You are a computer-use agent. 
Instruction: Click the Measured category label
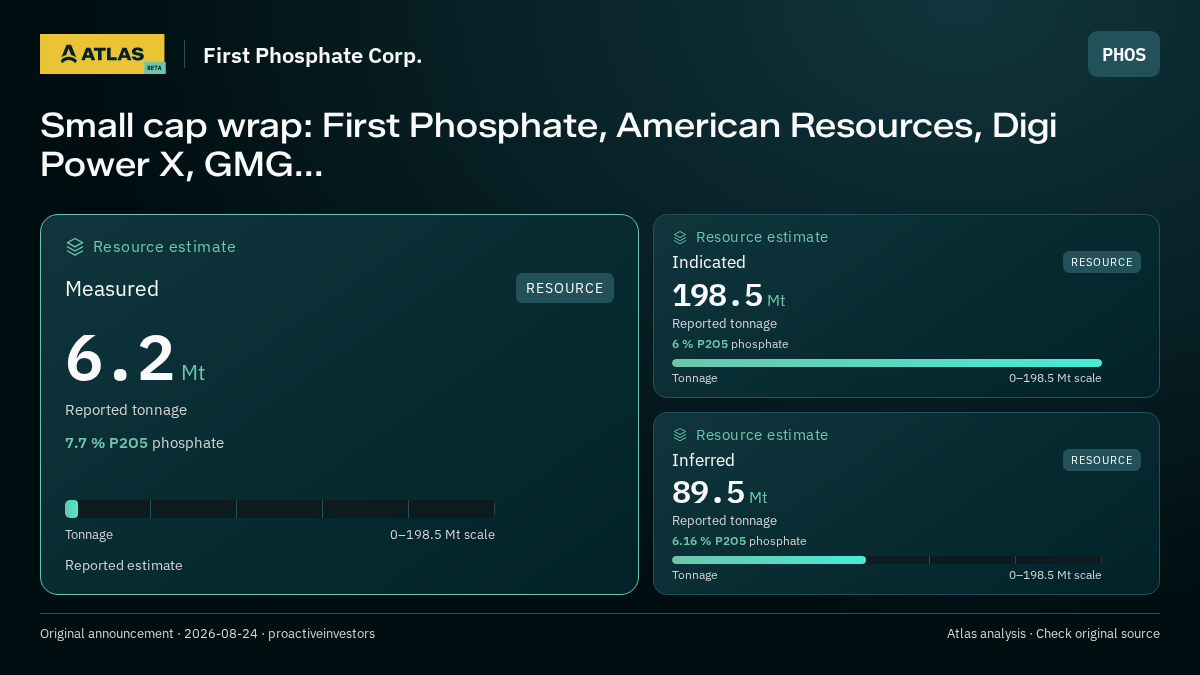point(112,289)
